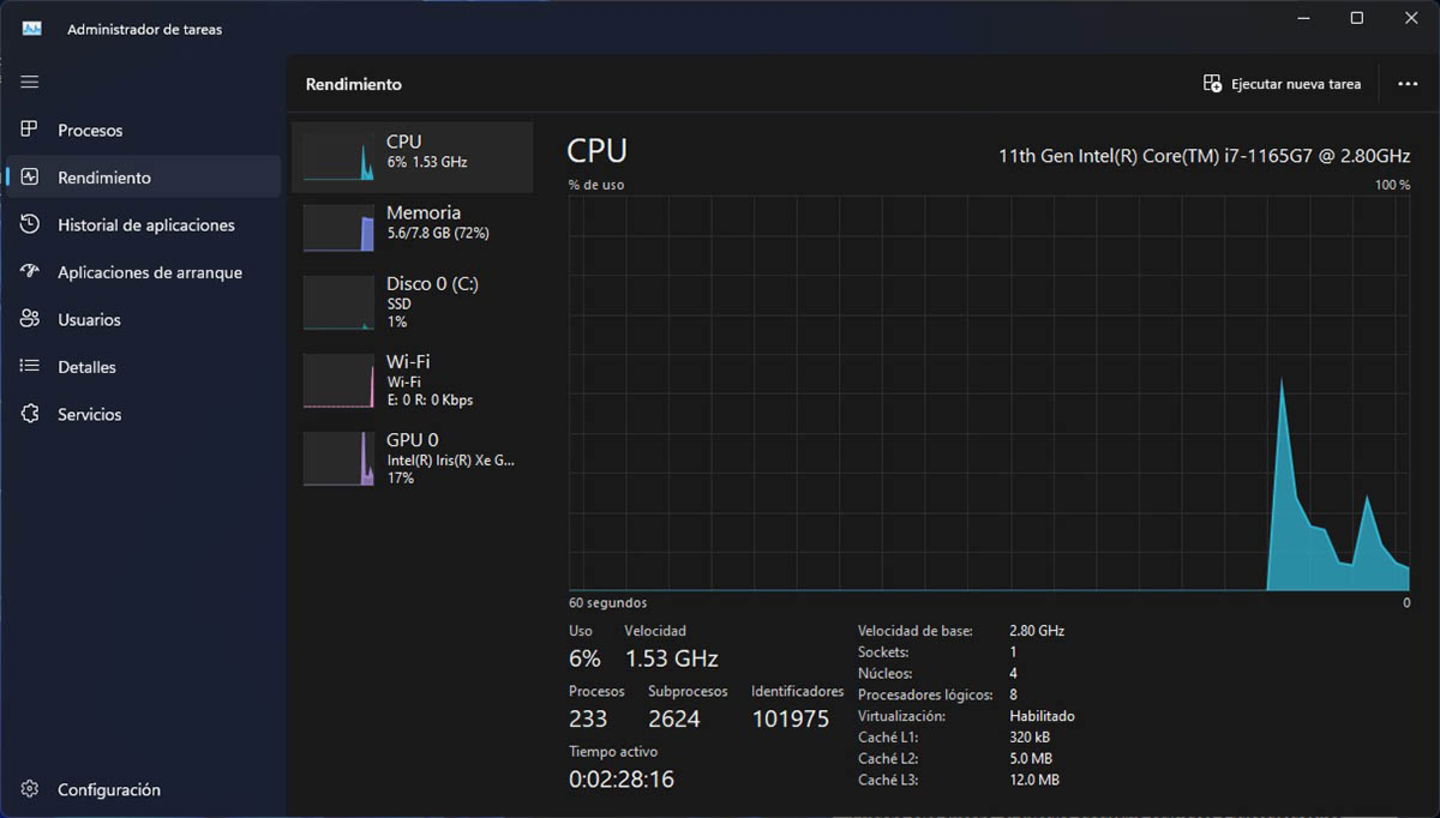Screen dimensions: 1440x818
Task: Click the Wi-Fi E: 0 R: 0 Kbps text
Action: (430, 400)
